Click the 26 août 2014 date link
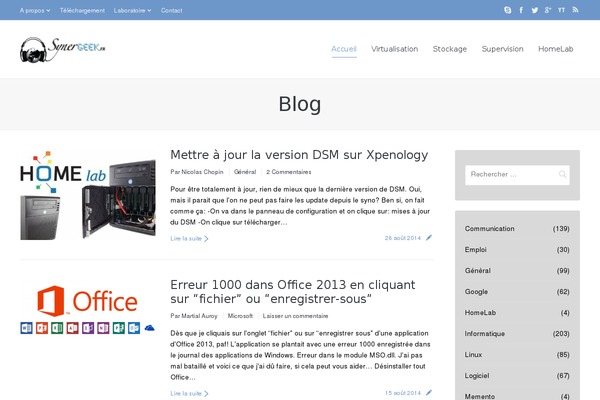600x400 pixels. (403, 238)
